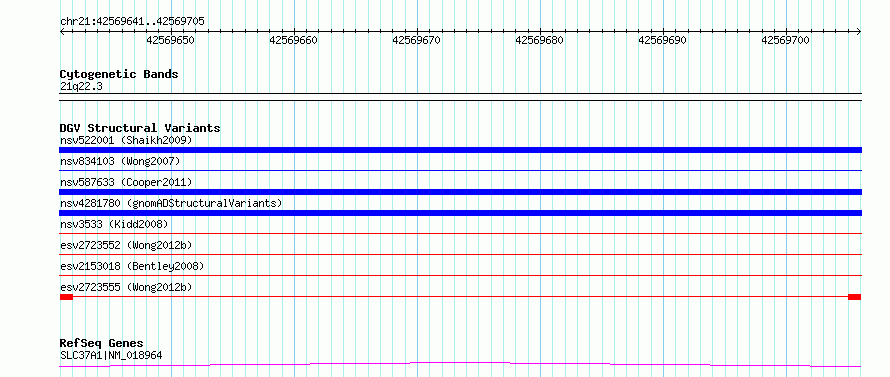The image size is (890, 377).
Task: Open variant nsv522001 (Shaikh2009) label
Action: (126, 140)
